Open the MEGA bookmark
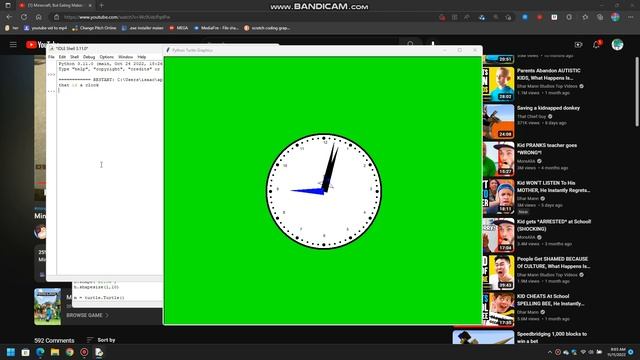Image resolution: width=640 pixels, height=360 pixels. tap(179, 28)
